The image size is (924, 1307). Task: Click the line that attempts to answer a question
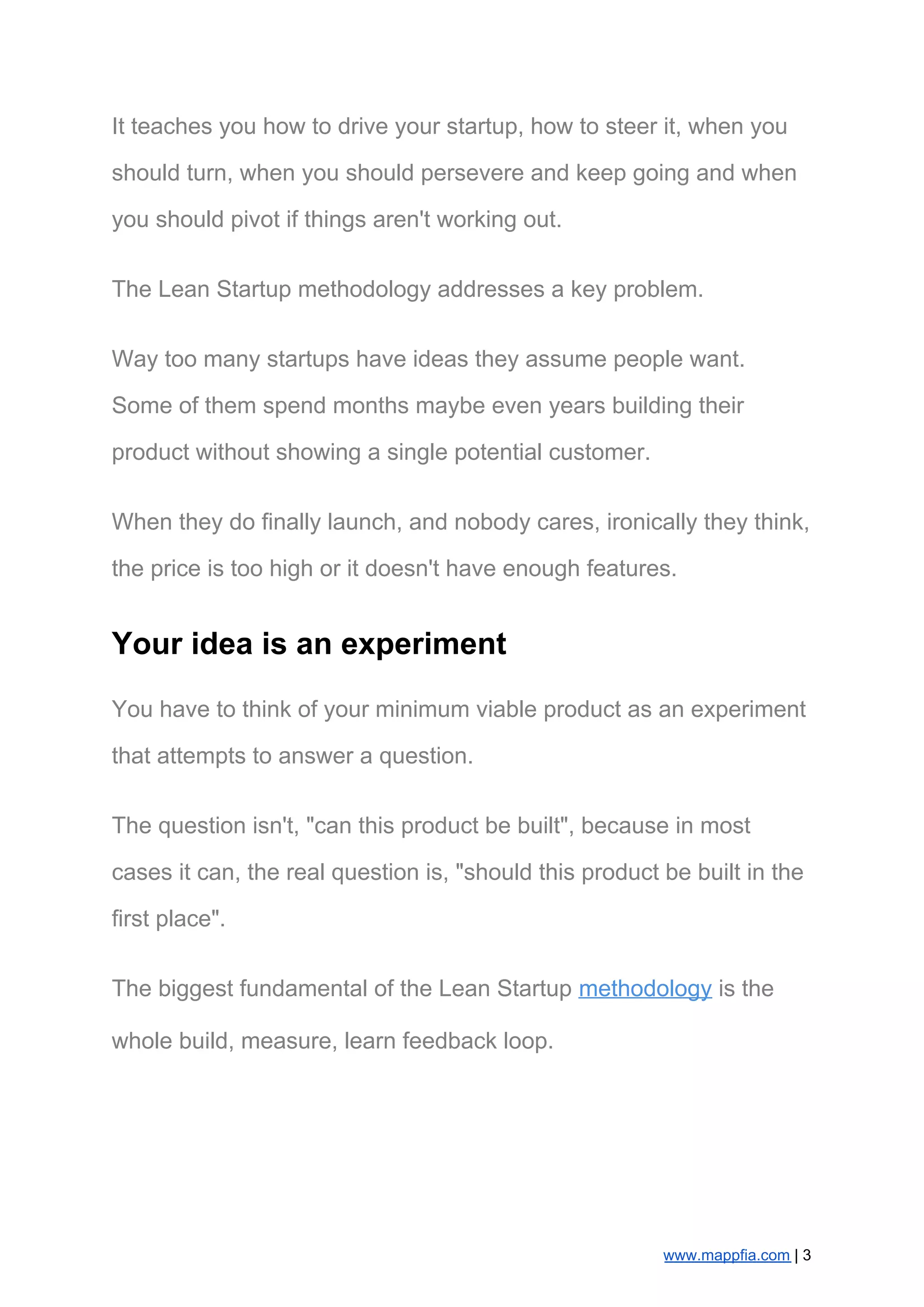click(292, 756)
